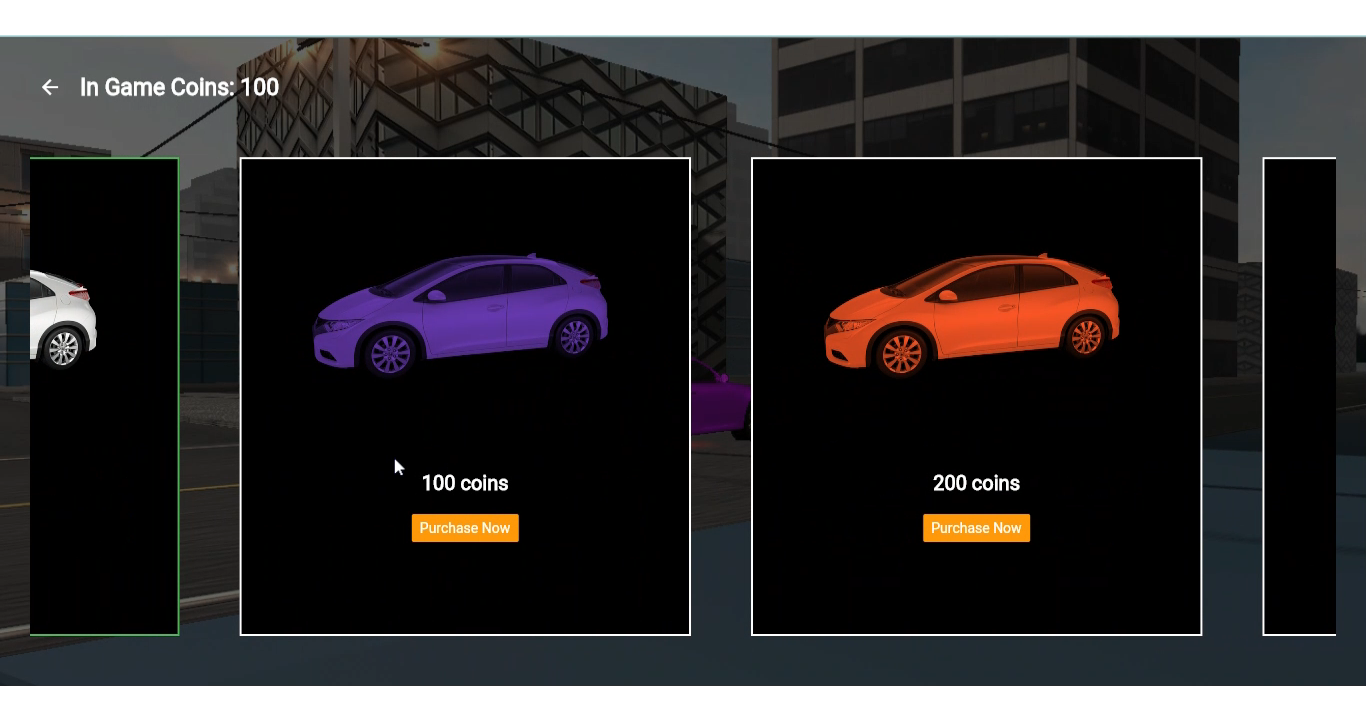Purchase the orange car for 200 coins

pyautogui.click(x=976, y=528)
